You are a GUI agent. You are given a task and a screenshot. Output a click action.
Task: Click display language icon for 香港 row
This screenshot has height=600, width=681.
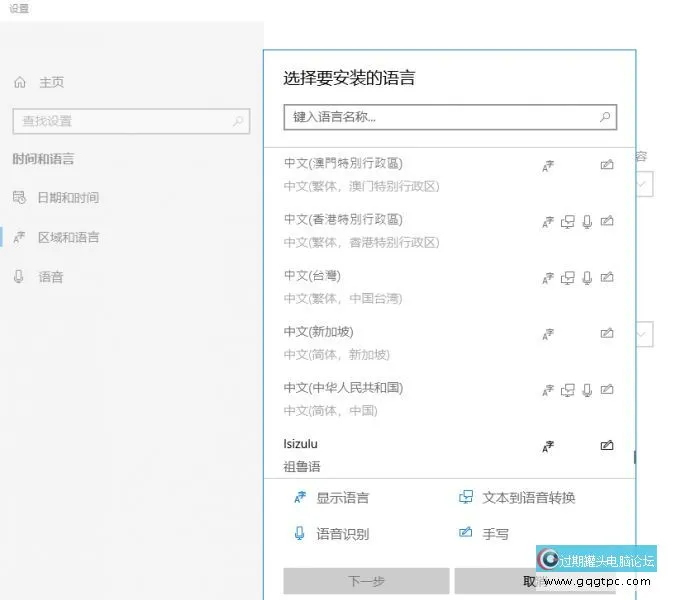[x=548, y=222]
